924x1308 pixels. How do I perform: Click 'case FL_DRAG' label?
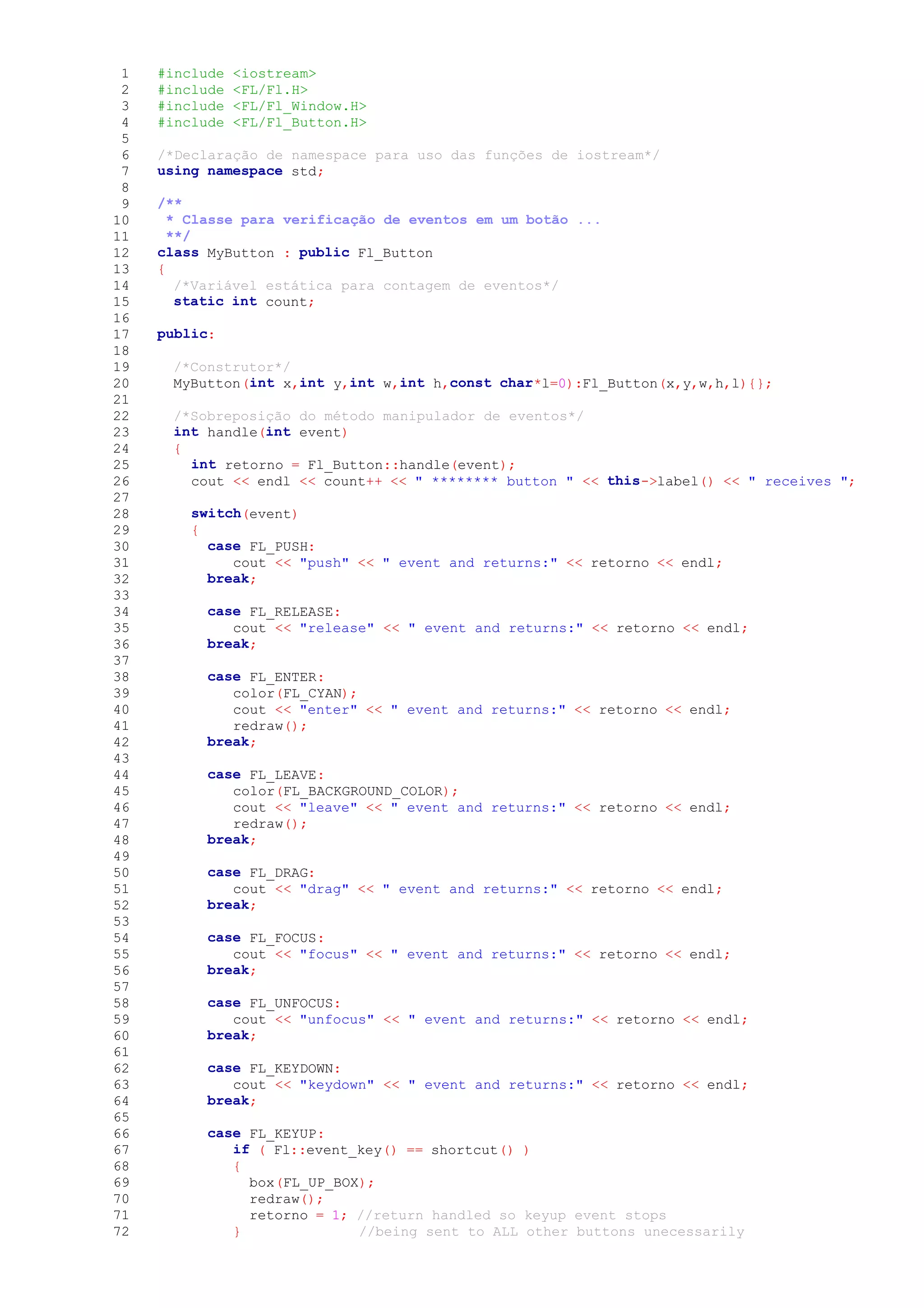coord(261,873)
